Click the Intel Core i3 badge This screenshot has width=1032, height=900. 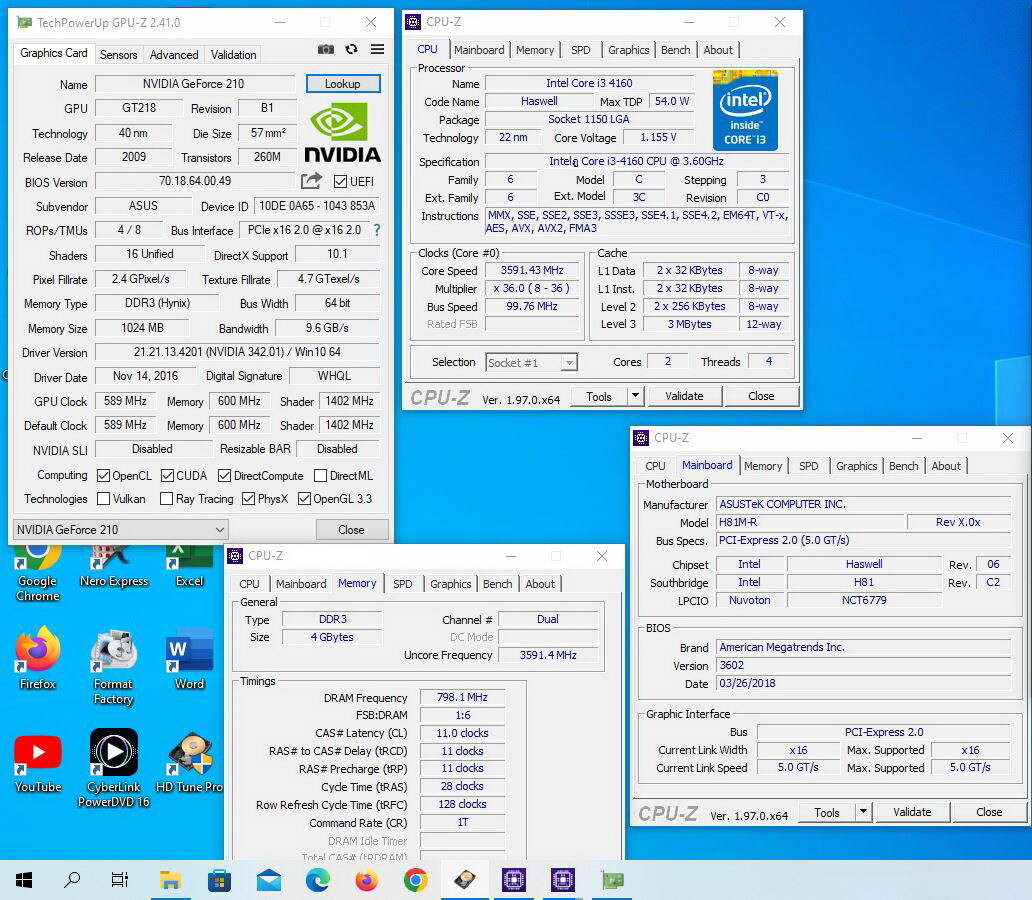745,110
